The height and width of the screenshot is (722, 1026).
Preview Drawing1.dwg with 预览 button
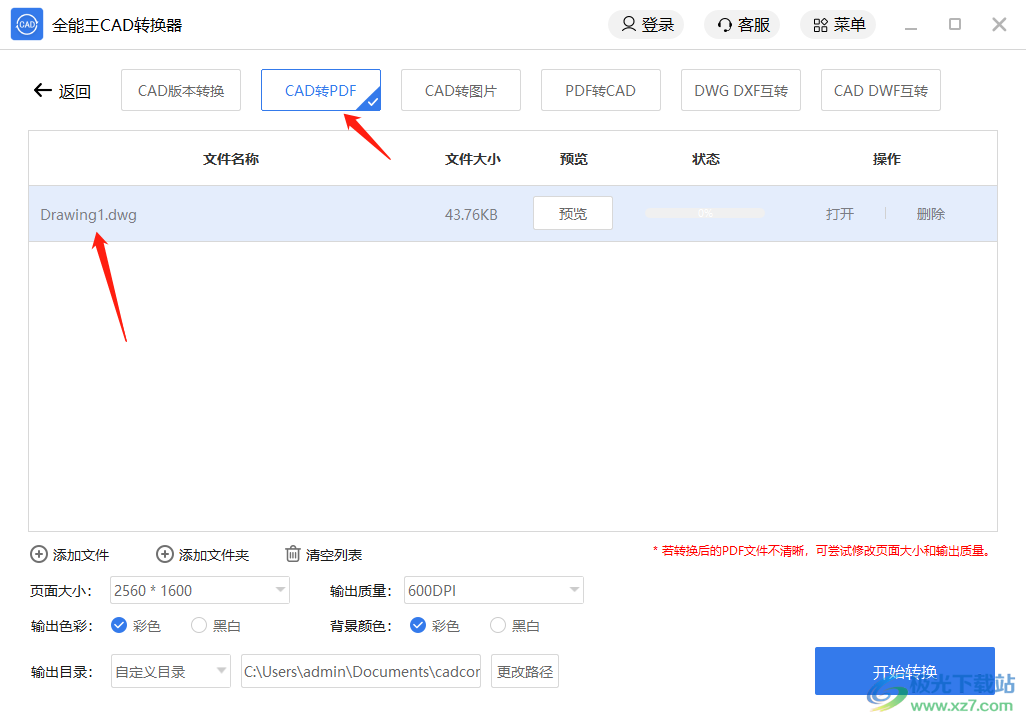(573, 213)
